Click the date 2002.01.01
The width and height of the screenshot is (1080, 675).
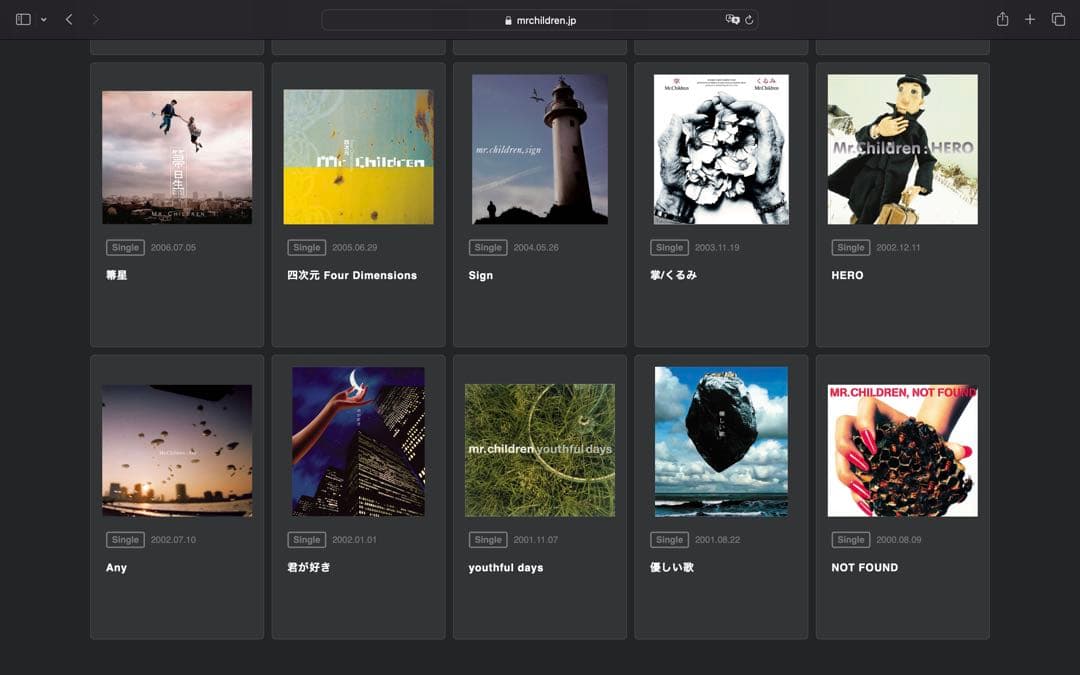coord(354,539)
